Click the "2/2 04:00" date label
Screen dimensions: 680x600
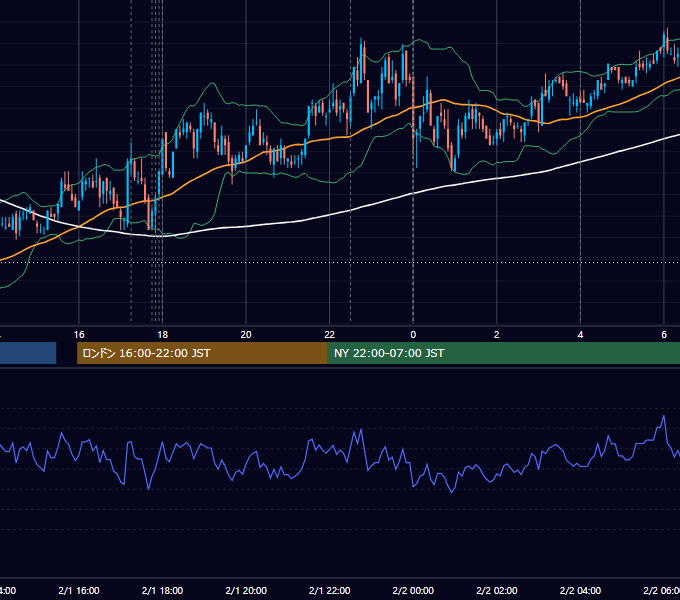coord(580,590)
